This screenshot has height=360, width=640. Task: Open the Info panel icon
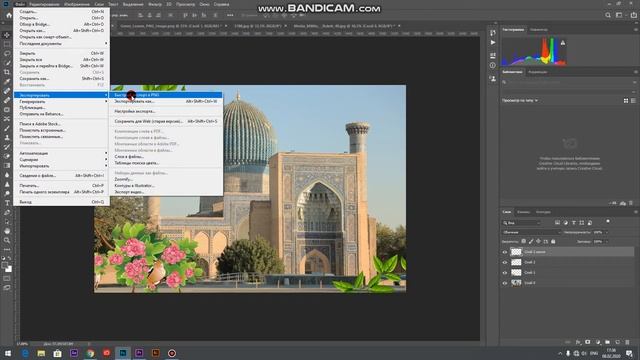[493, 65]
